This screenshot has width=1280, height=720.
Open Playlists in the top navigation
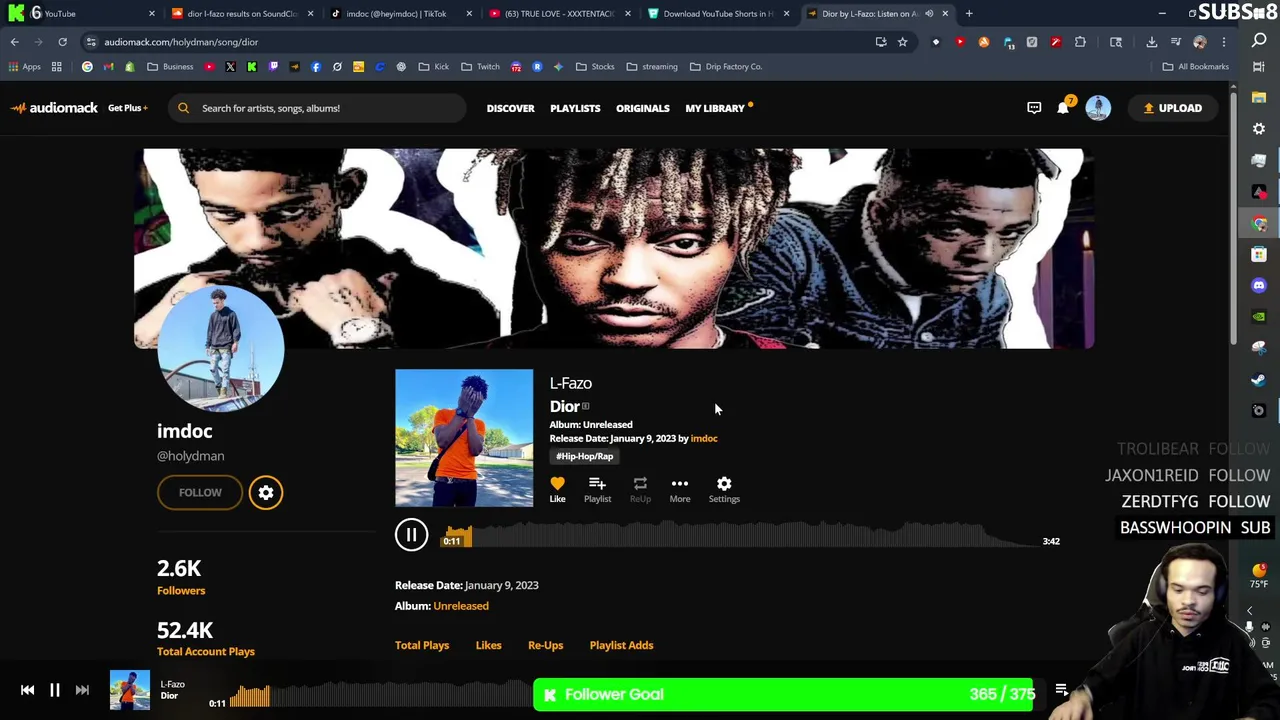[x=575, y=108]
